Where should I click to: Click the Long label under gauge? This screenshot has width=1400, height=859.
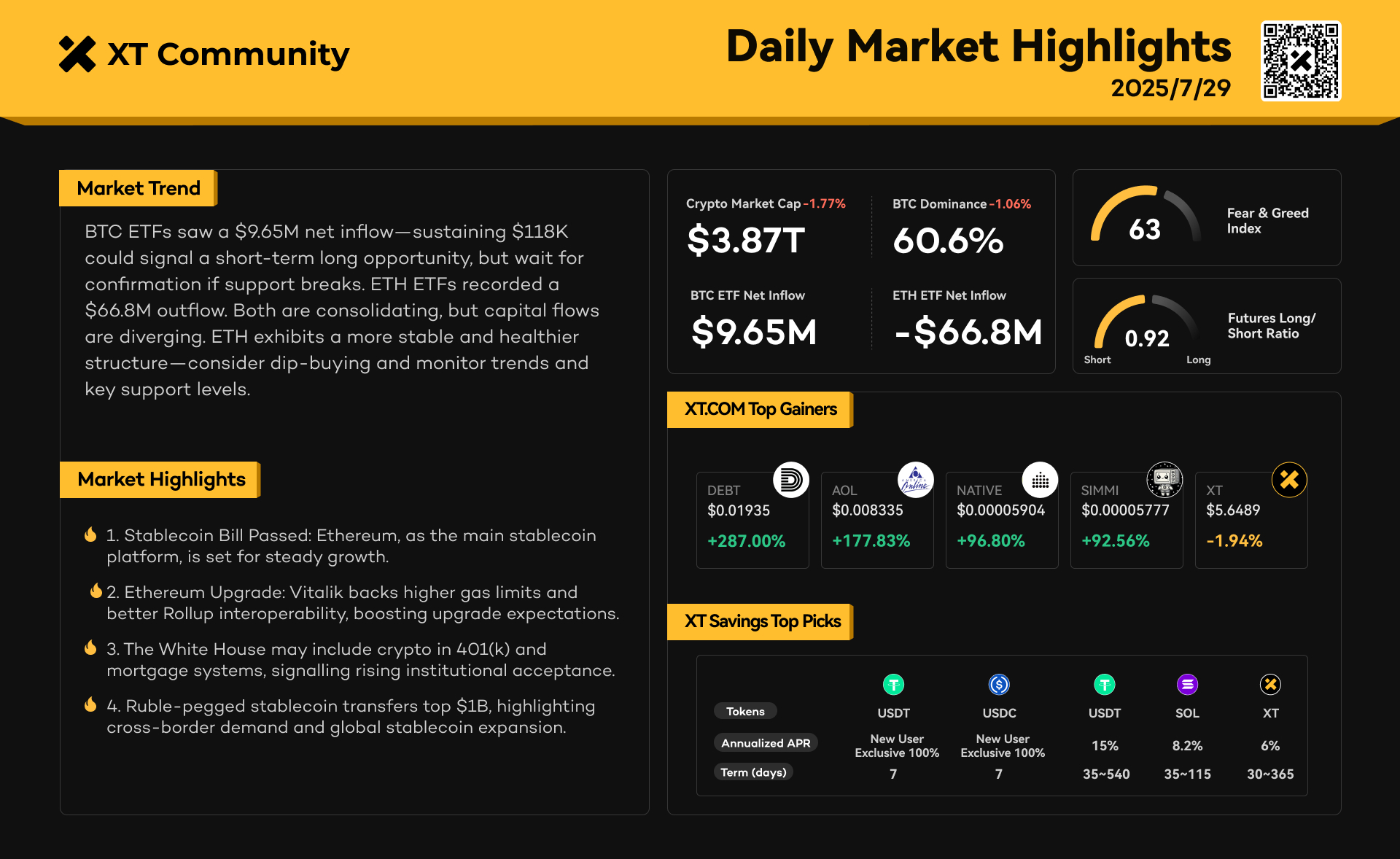coord(1198,359)
